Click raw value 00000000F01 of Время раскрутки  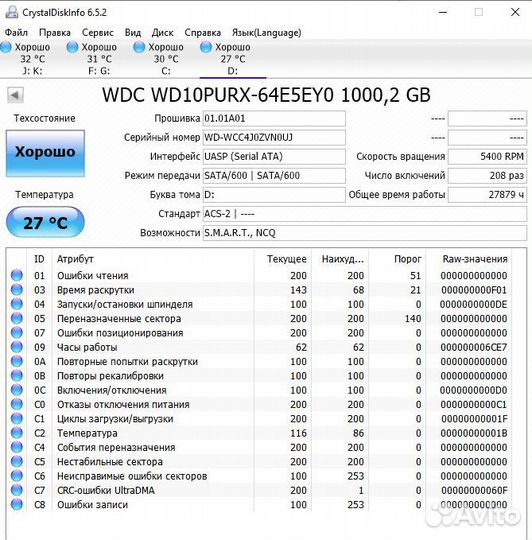tap(474, 290)
